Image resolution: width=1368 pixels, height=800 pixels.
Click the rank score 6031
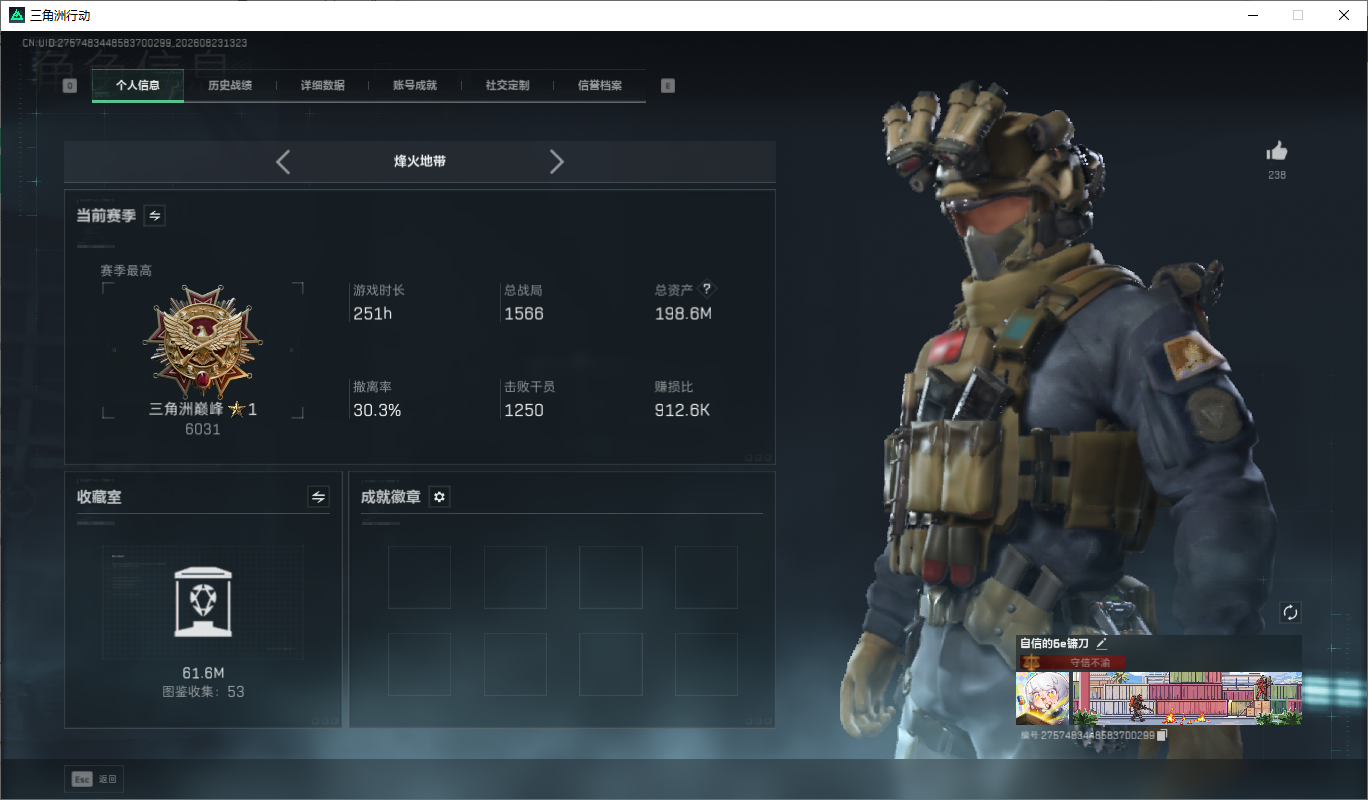[203, 429]
